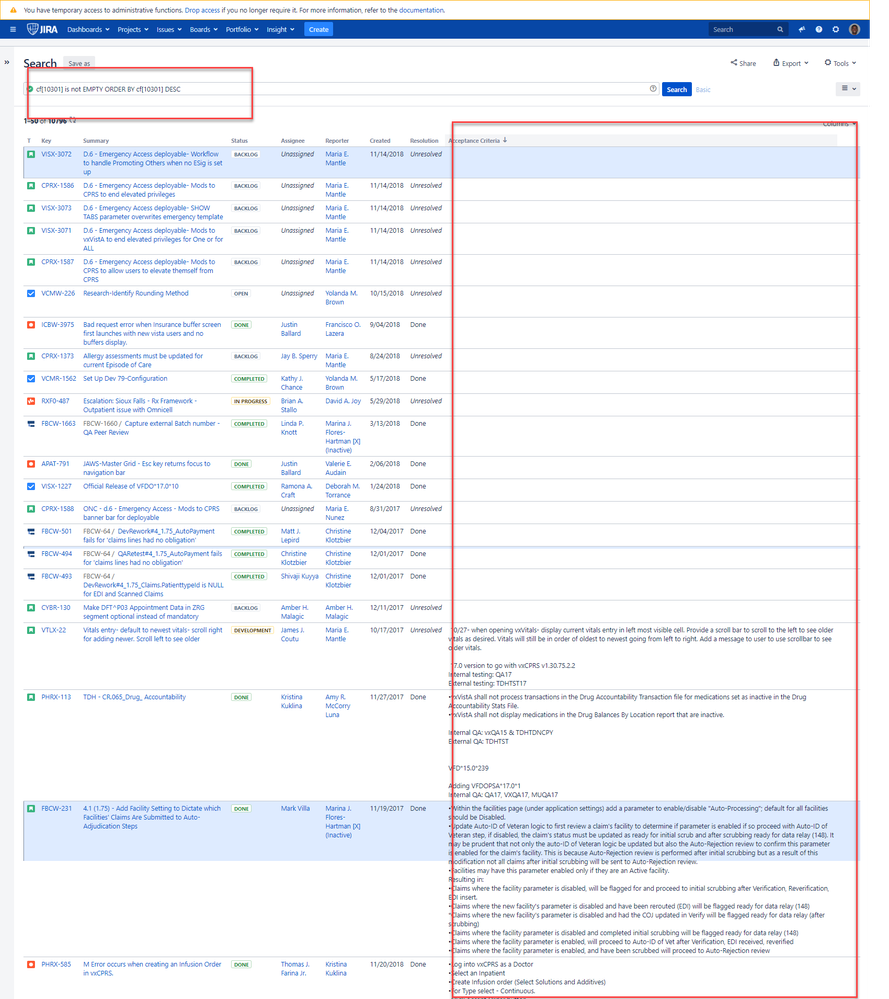Screen dimensions: 889x999
Task: Click the bug icon for APAT-791
Action: point(31,464)
